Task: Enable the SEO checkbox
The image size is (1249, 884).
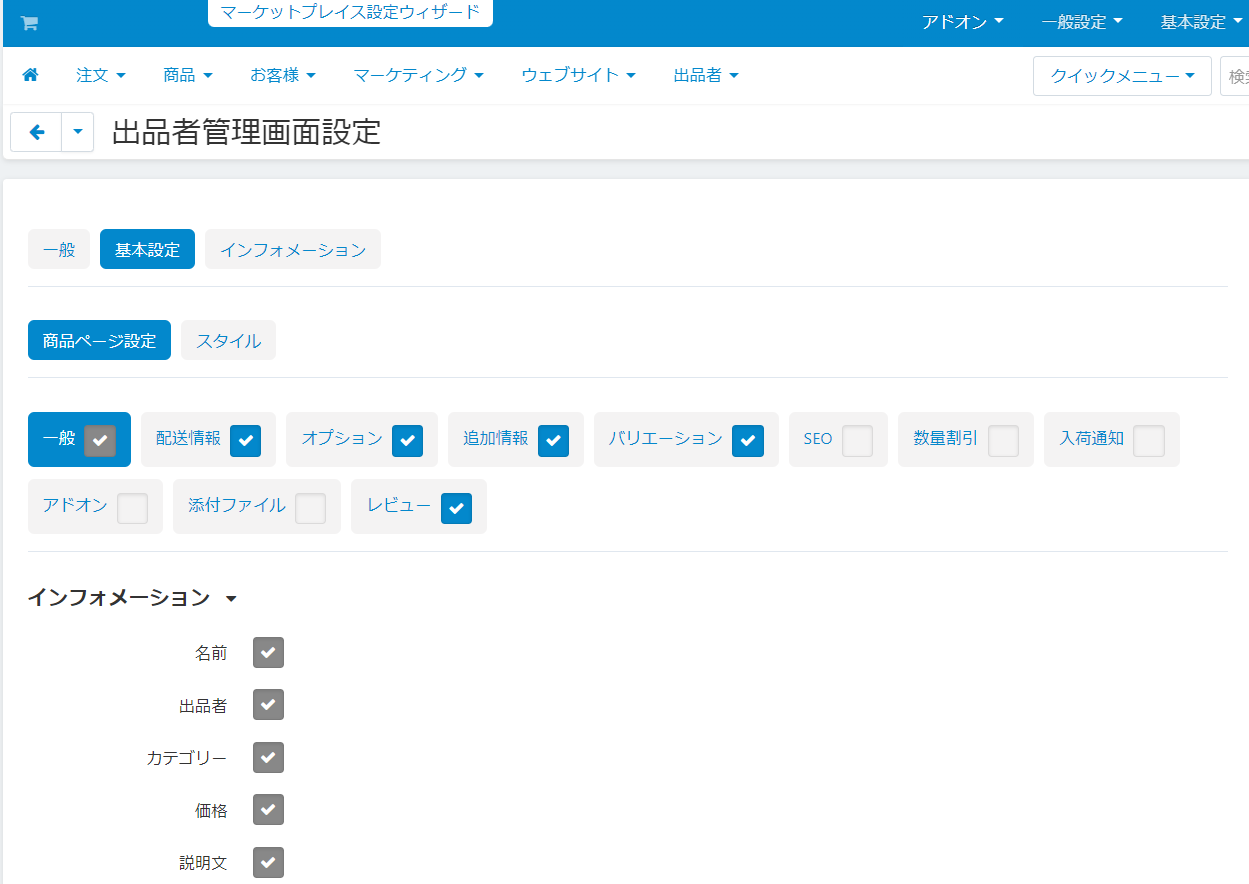Action: 857,441
